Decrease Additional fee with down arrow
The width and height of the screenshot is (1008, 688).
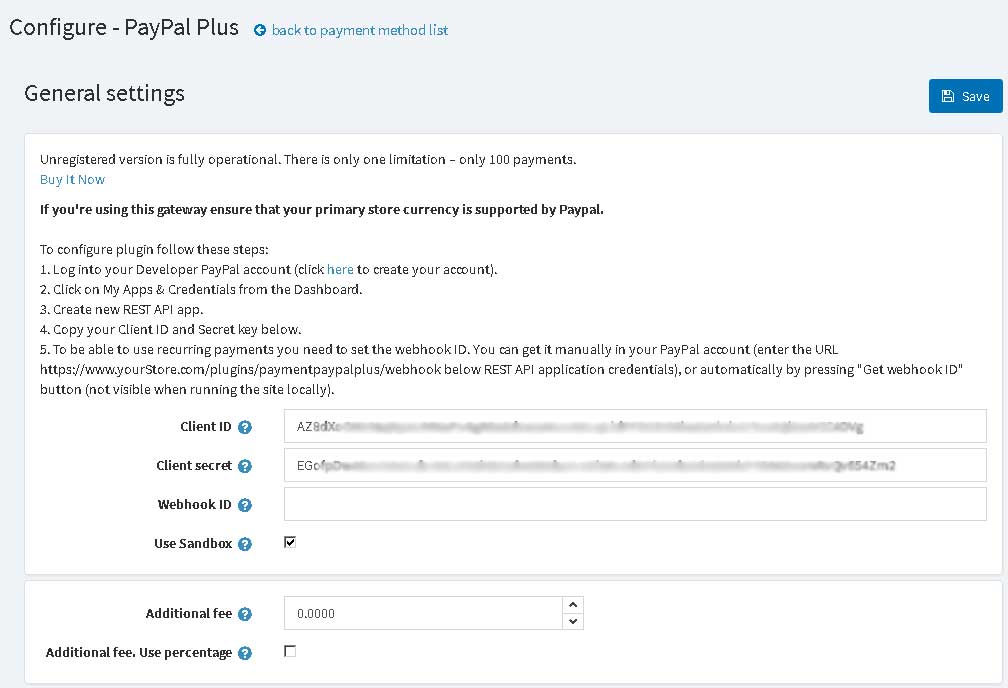click(572, 621)
